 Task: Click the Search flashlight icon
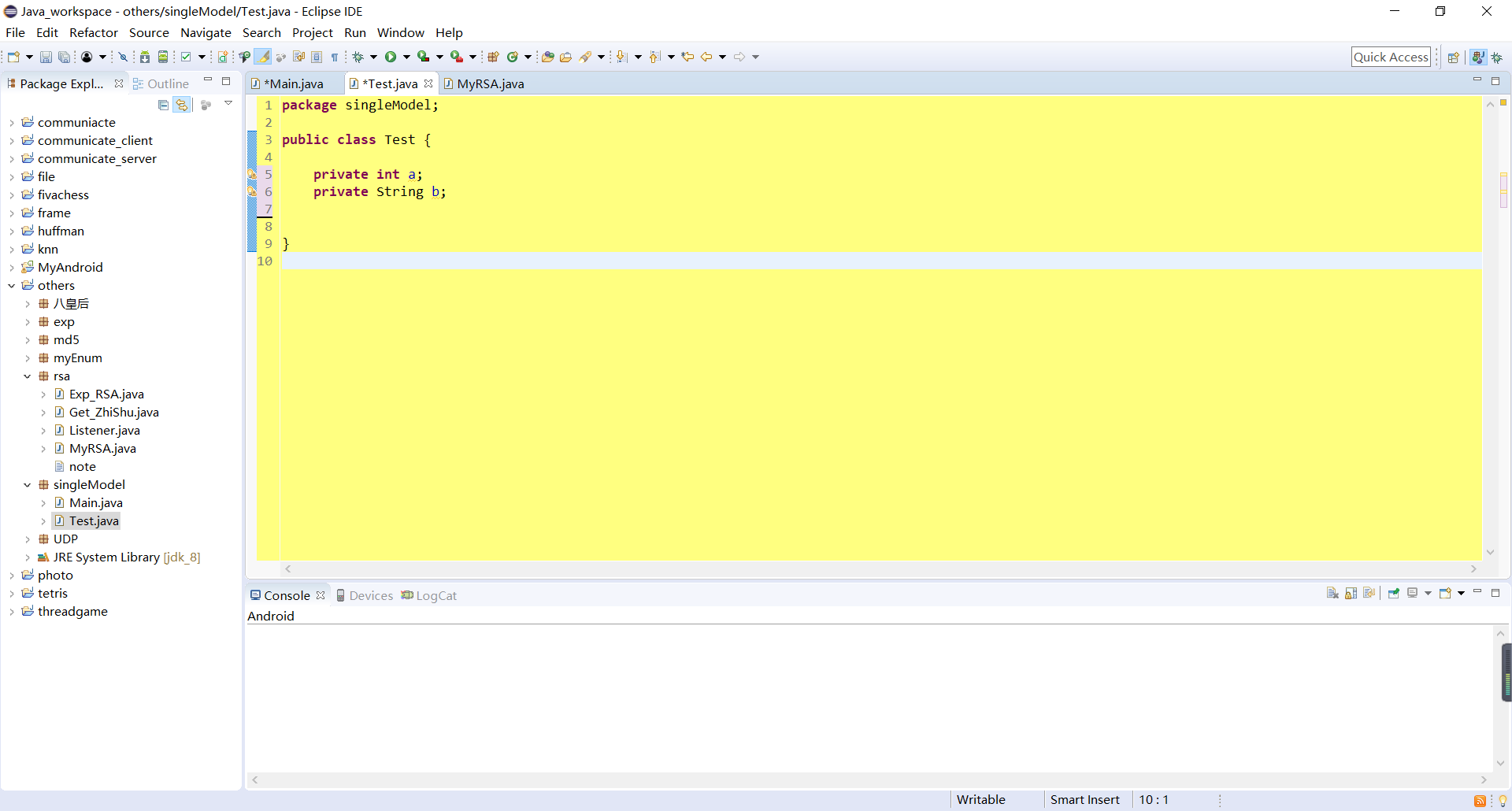[x=586, y=57]
